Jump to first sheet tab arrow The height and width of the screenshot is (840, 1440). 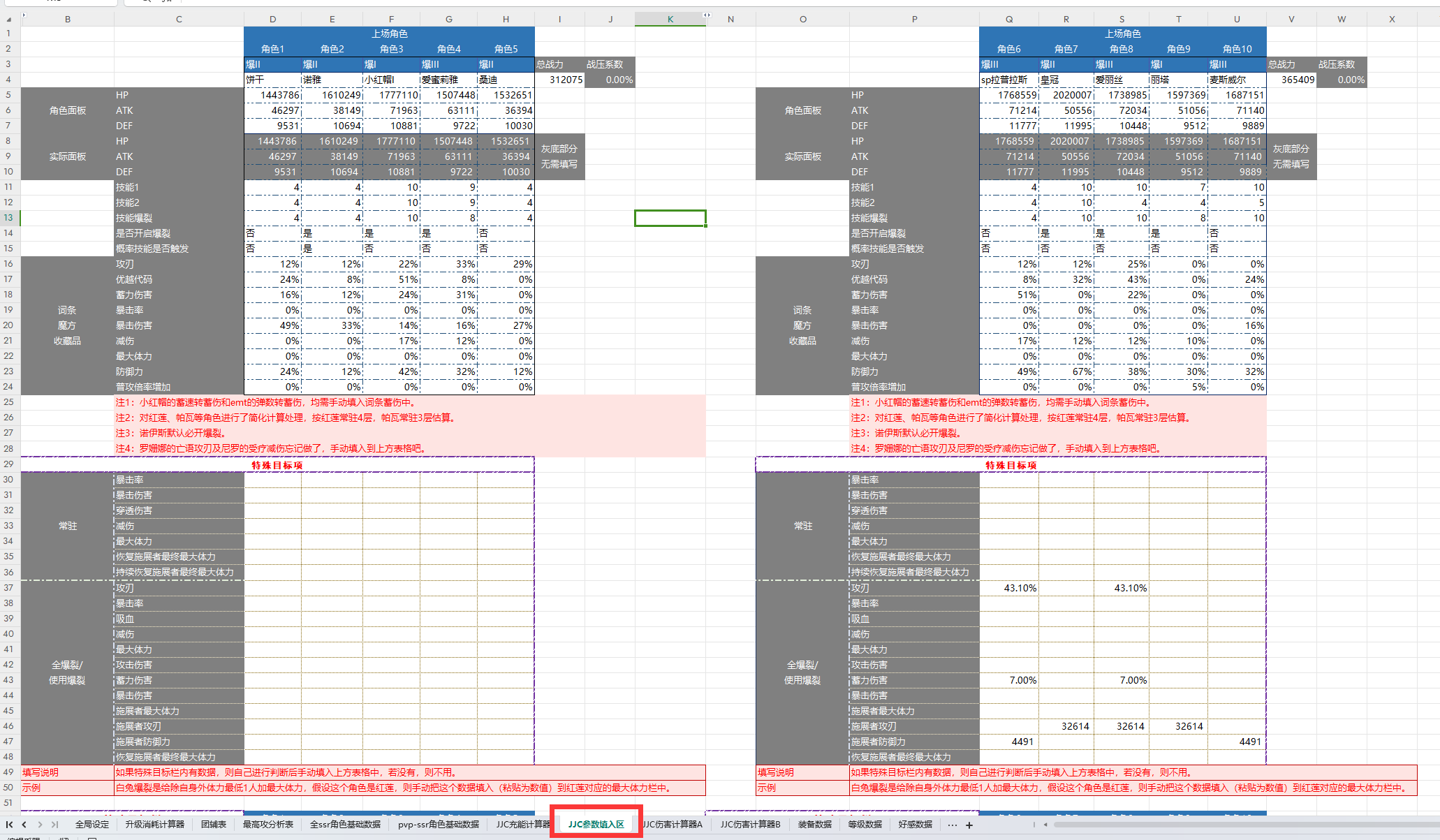pos(9,825)
